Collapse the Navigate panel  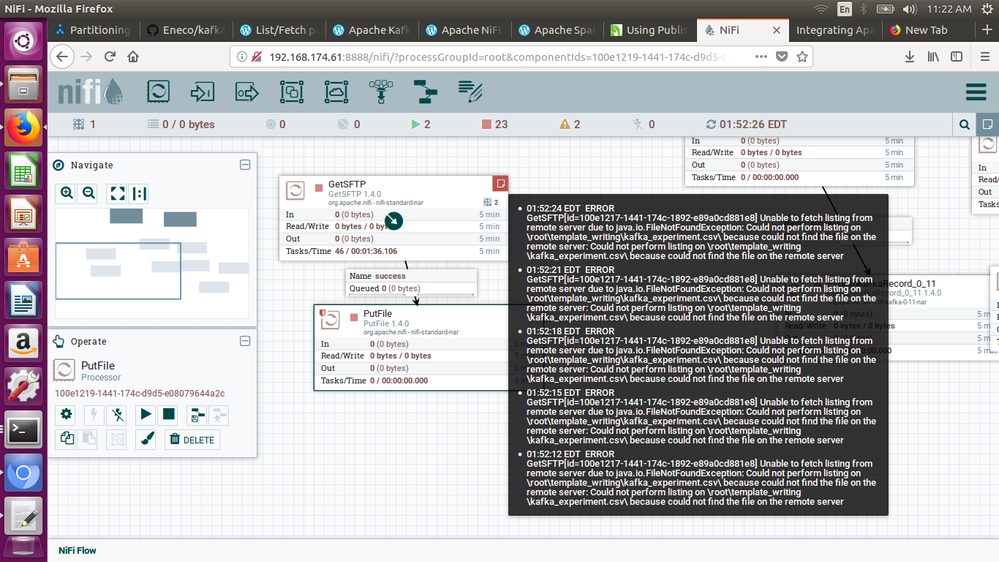pos(245,165)
